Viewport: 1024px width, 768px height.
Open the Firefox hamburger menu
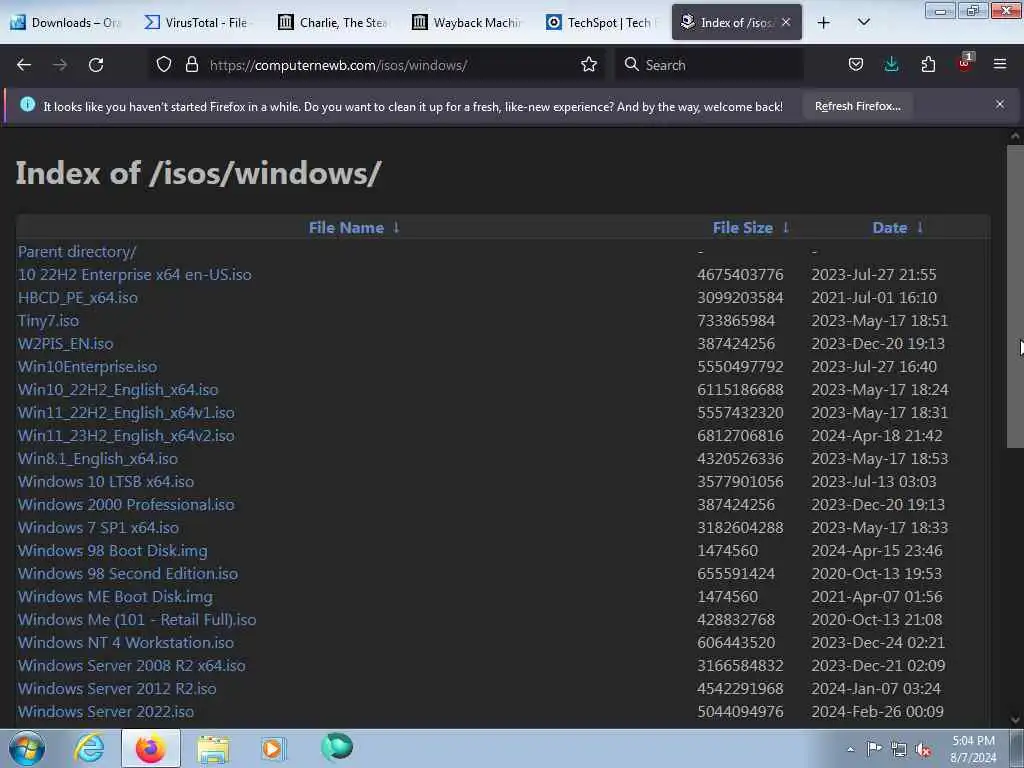(1000, 64)
